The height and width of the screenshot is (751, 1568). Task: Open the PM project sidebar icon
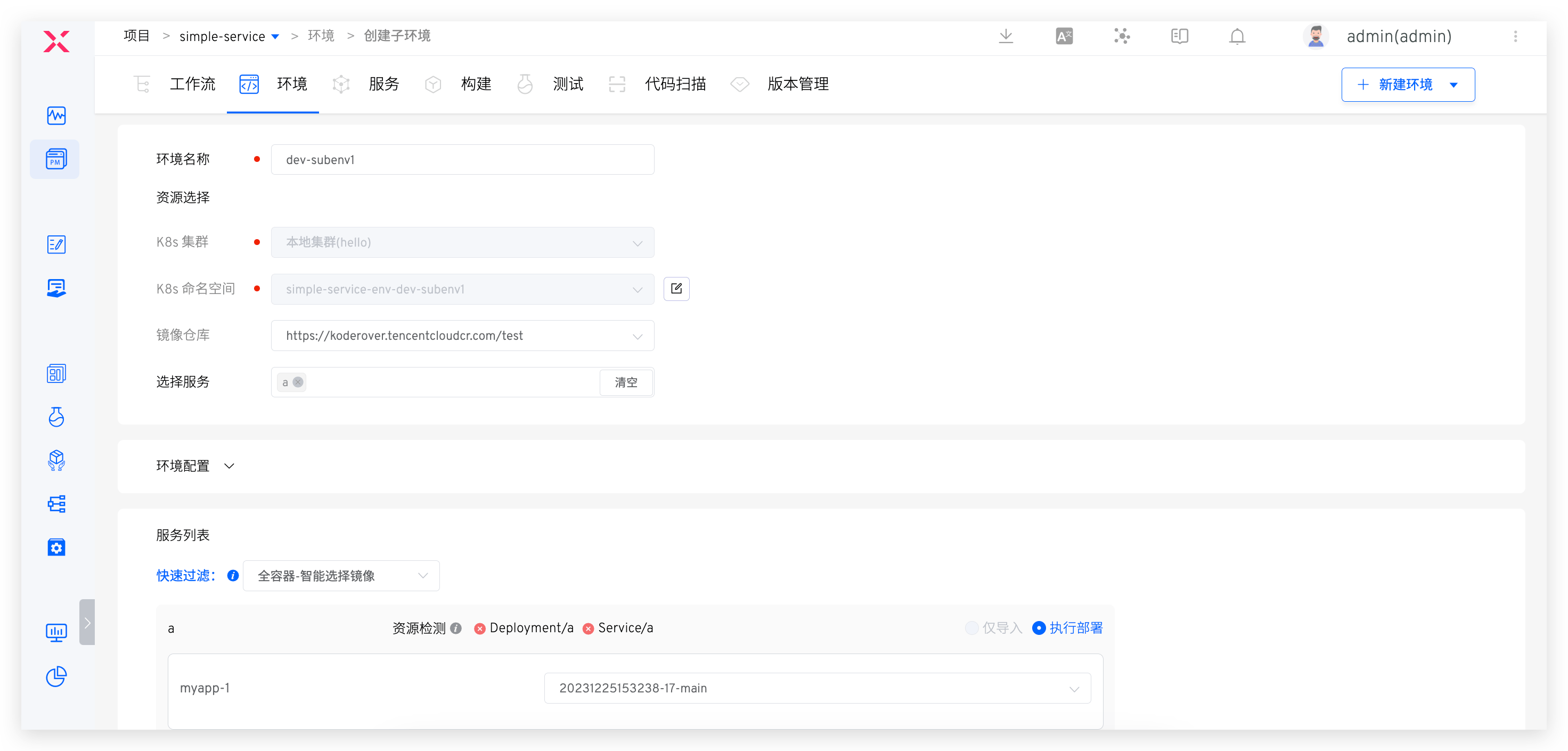[55, 159]
